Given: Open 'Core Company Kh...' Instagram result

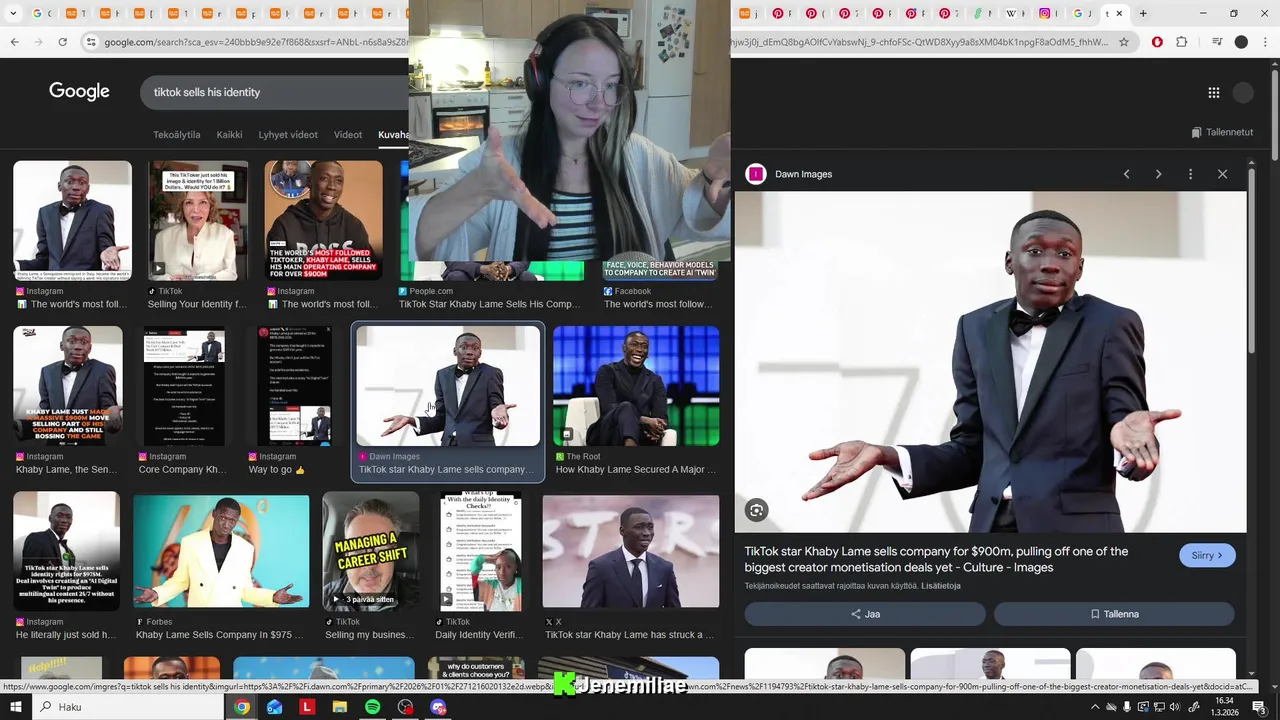Looking at the screenshot, I should coord(184,401).
